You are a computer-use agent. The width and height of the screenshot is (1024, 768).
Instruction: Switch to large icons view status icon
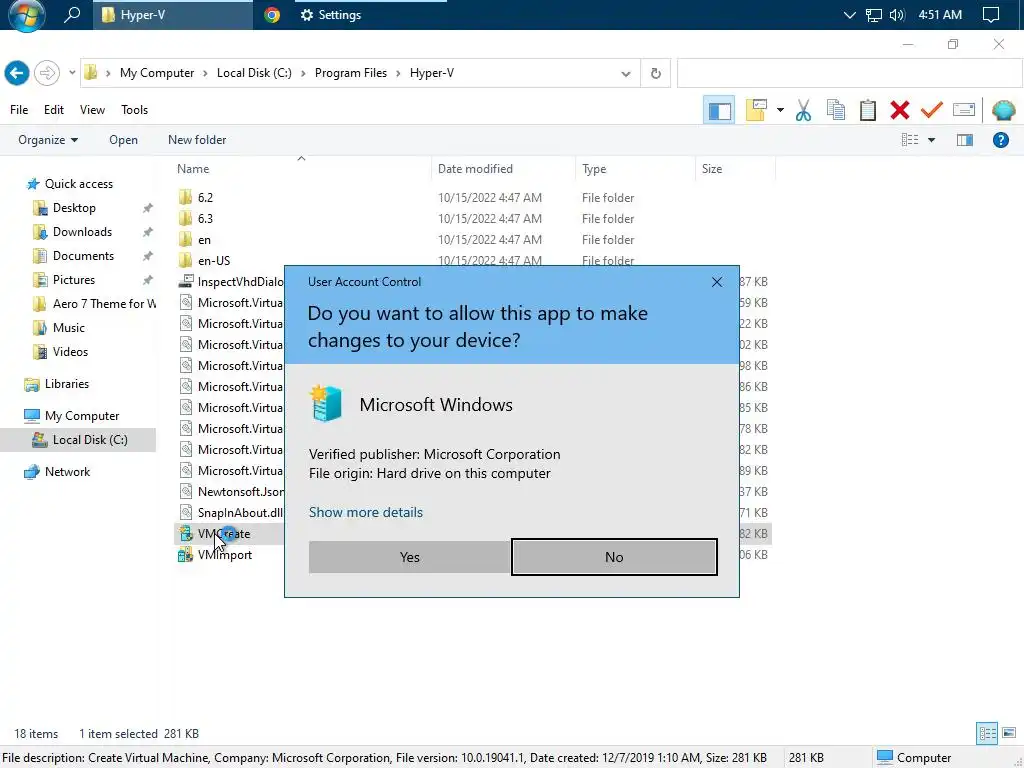(x=1009, y=733)
